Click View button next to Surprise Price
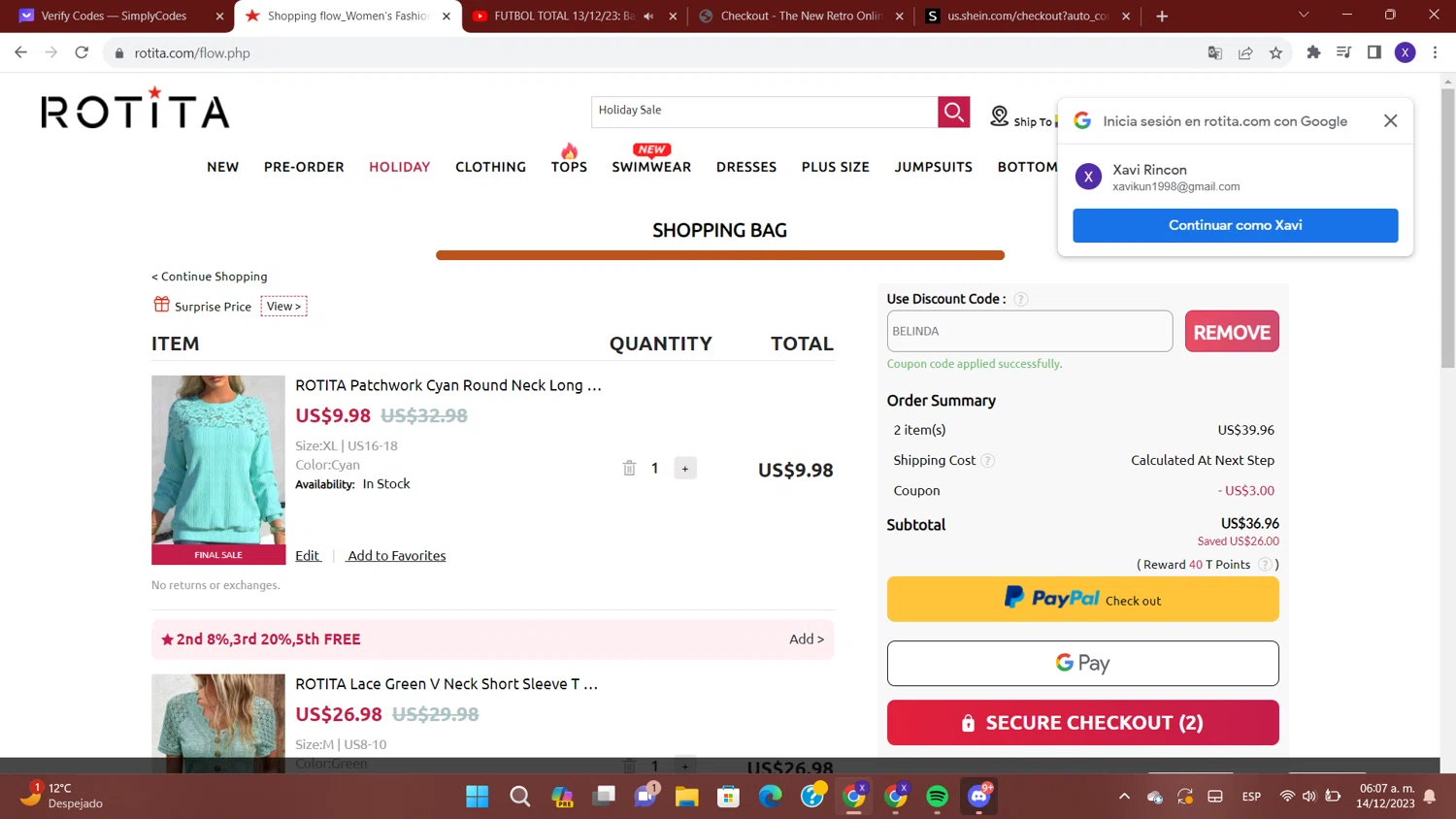 pyautogui.click(x=283, y=306)
